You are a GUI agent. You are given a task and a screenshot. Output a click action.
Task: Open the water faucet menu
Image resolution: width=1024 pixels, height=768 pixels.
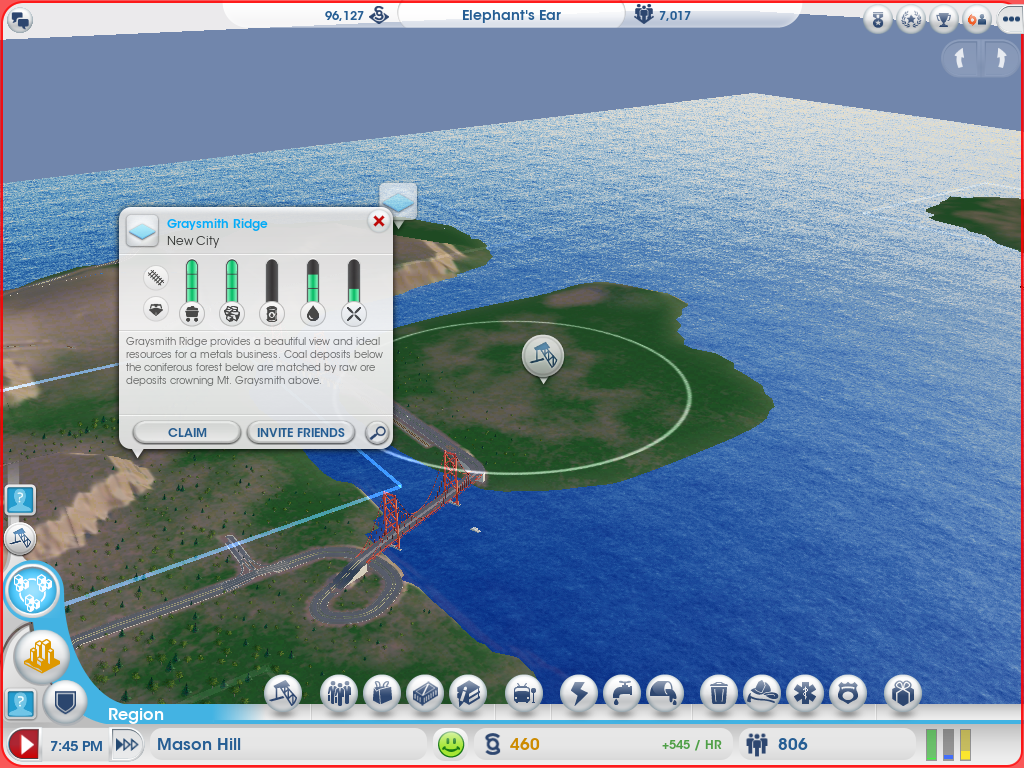pyautogui.click(x=622, y=694)
